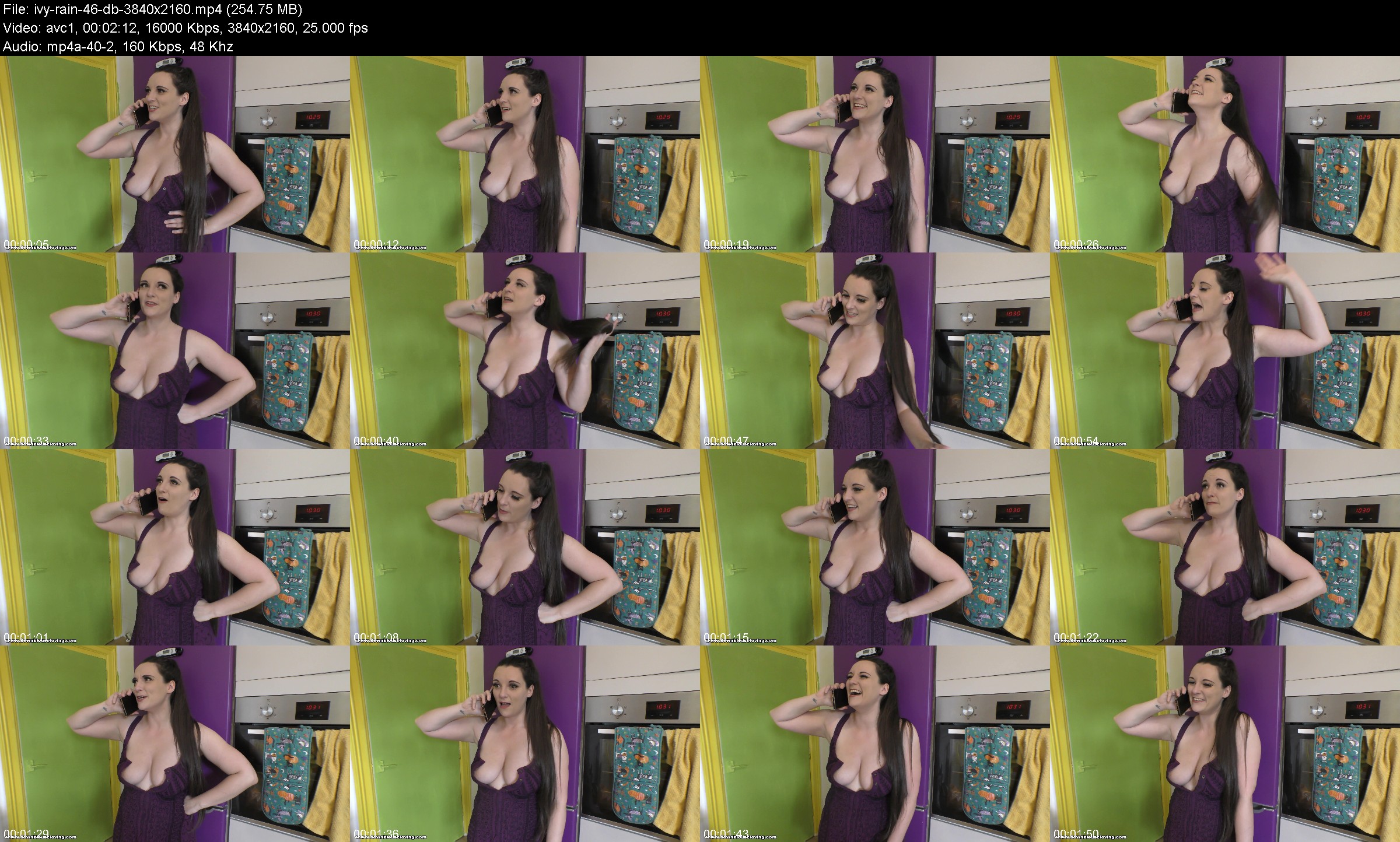Click the frame timestamped 00:01:43

[875, 743]
